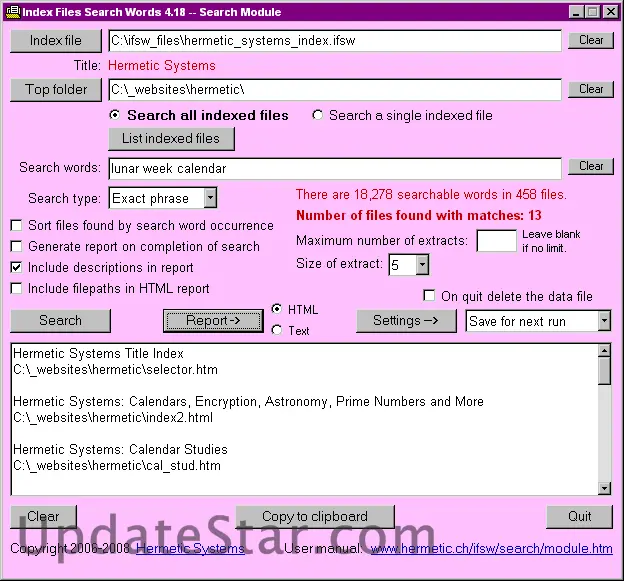This screenshot has height=581, width=624.
Task: Click the Index file button
Action: (x=56, y=41)
